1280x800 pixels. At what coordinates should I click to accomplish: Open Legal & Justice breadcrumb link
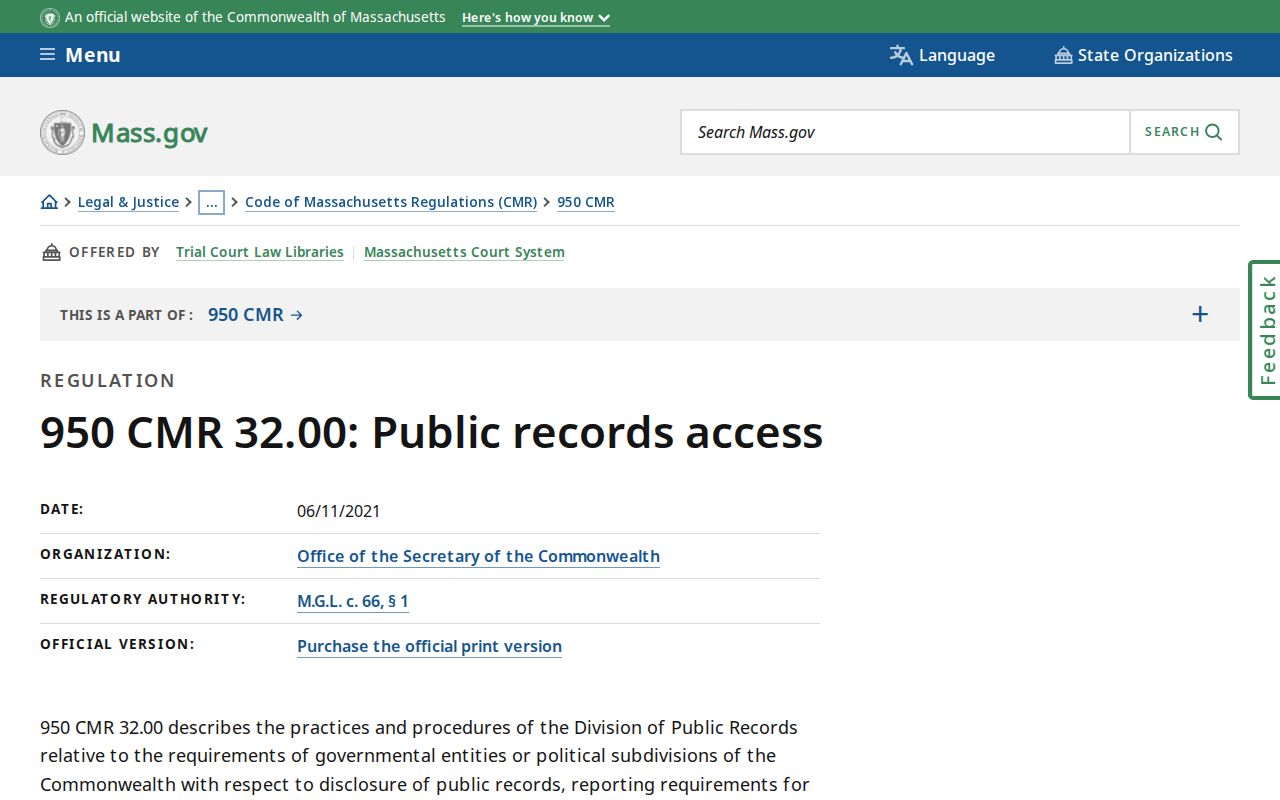(x=128, y=202)
